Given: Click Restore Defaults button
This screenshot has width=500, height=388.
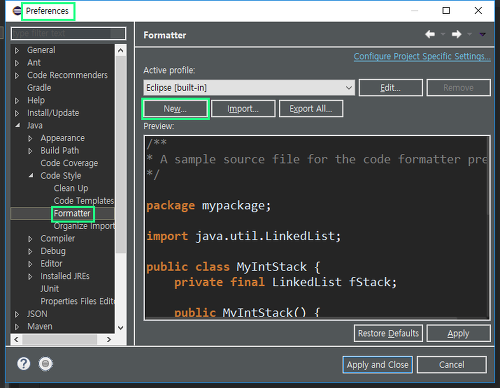Looking at the screenshot, I should 388,333.
